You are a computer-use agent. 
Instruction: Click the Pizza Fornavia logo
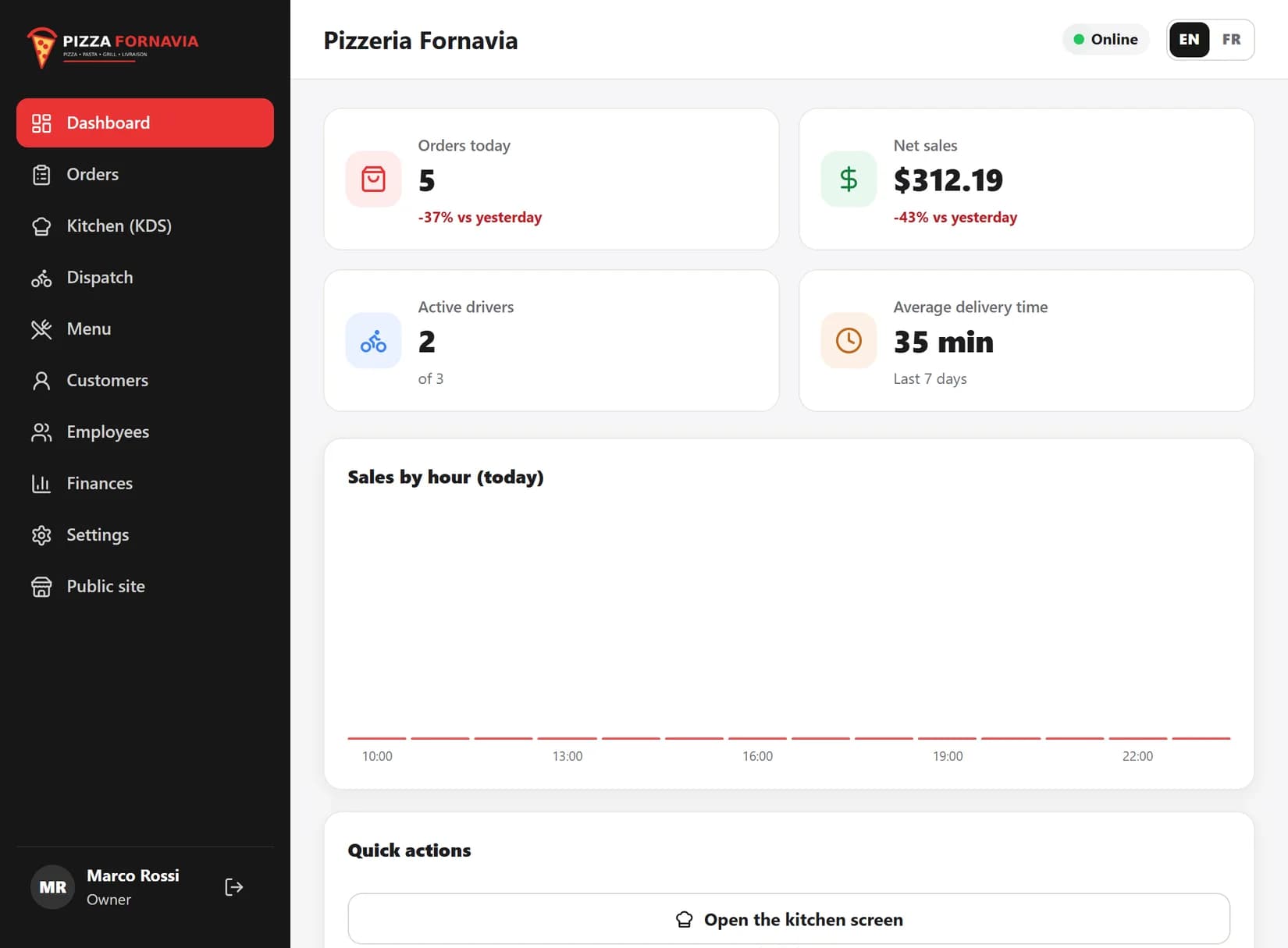click(x=112, y=47)
